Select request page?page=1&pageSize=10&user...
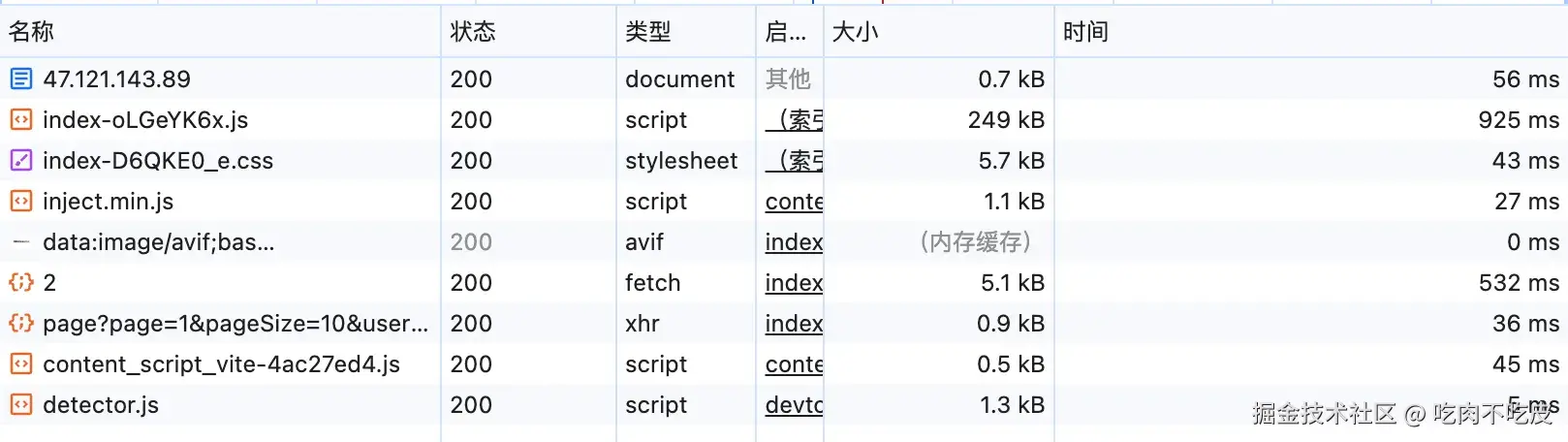The width and height of the screenshot is (1568, 442). pyautogui.click(x=235, y=323)
